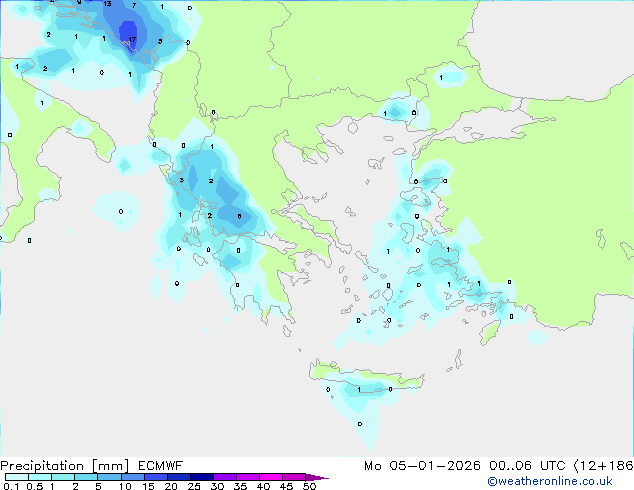Click the 0.1–0.5 mm legend color swatch
Viewport: 634px width, 490px height.
17,477
